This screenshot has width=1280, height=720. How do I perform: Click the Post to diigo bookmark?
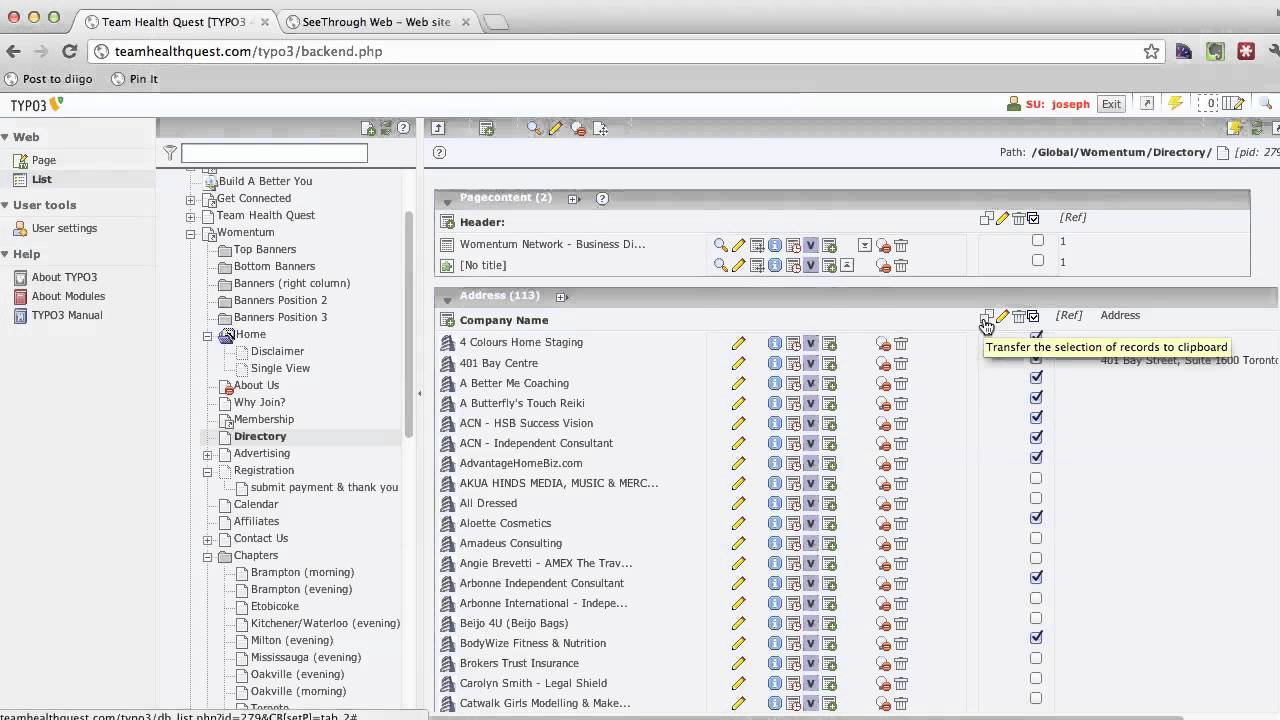[x=48, y=79]
